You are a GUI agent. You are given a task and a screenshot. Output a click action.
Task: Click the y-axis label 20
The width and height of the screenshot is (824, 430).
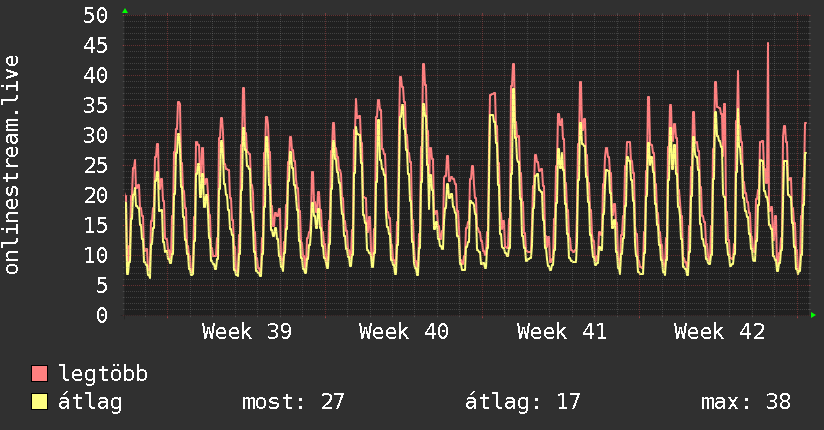96,195
